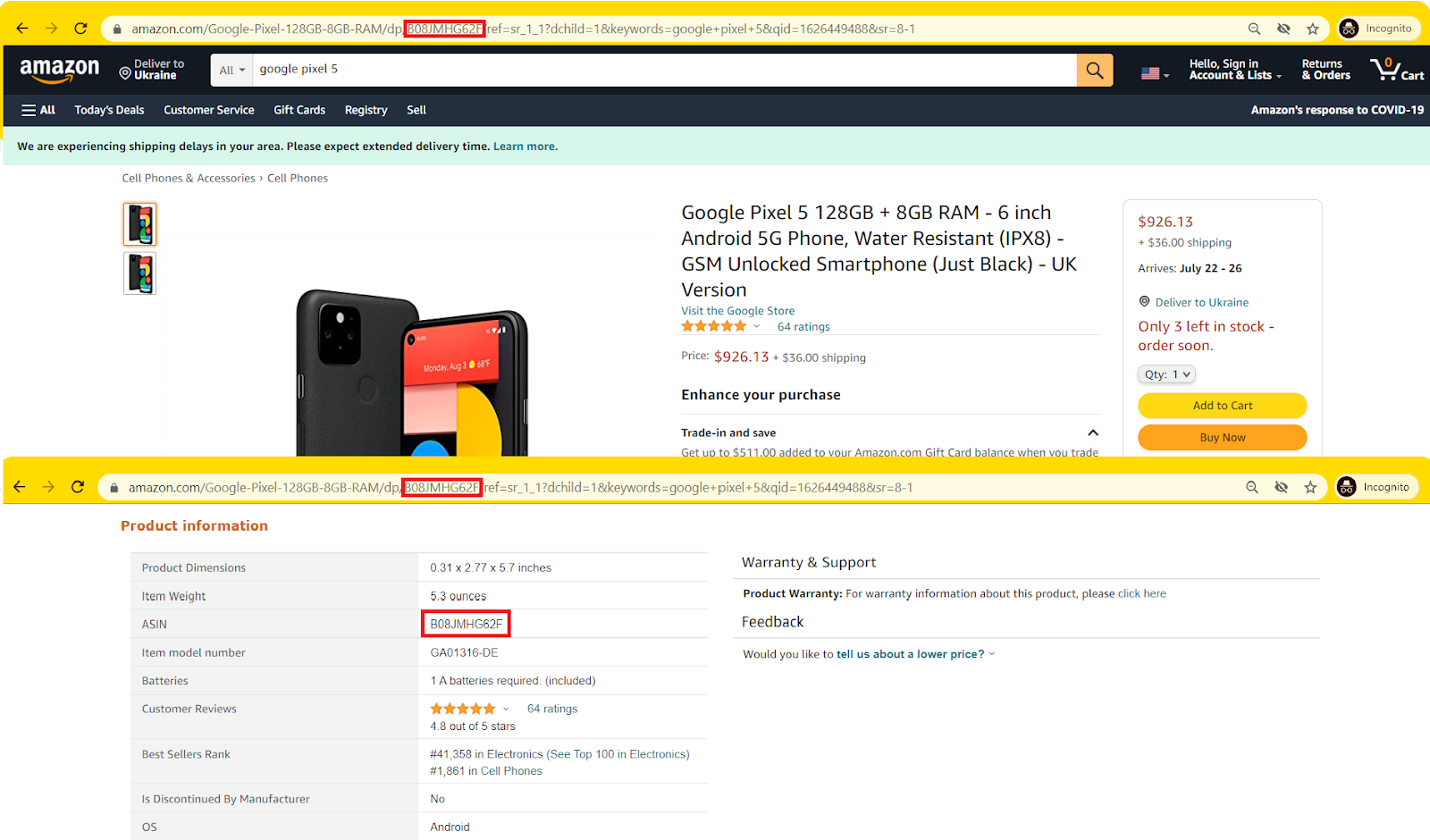Click Add to Cart
1430x840 pixels.
pyautogui.click(x=1222, y=406)
